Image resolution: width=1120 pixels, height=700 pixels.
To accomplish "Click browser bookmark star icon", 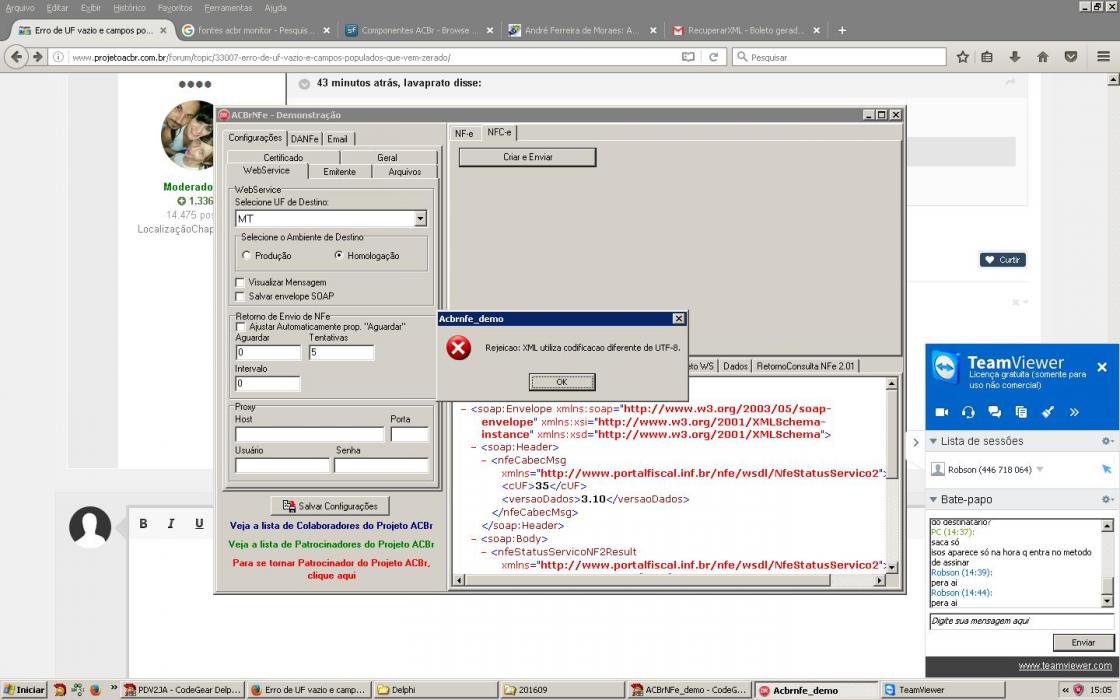I will click(962, 57).
